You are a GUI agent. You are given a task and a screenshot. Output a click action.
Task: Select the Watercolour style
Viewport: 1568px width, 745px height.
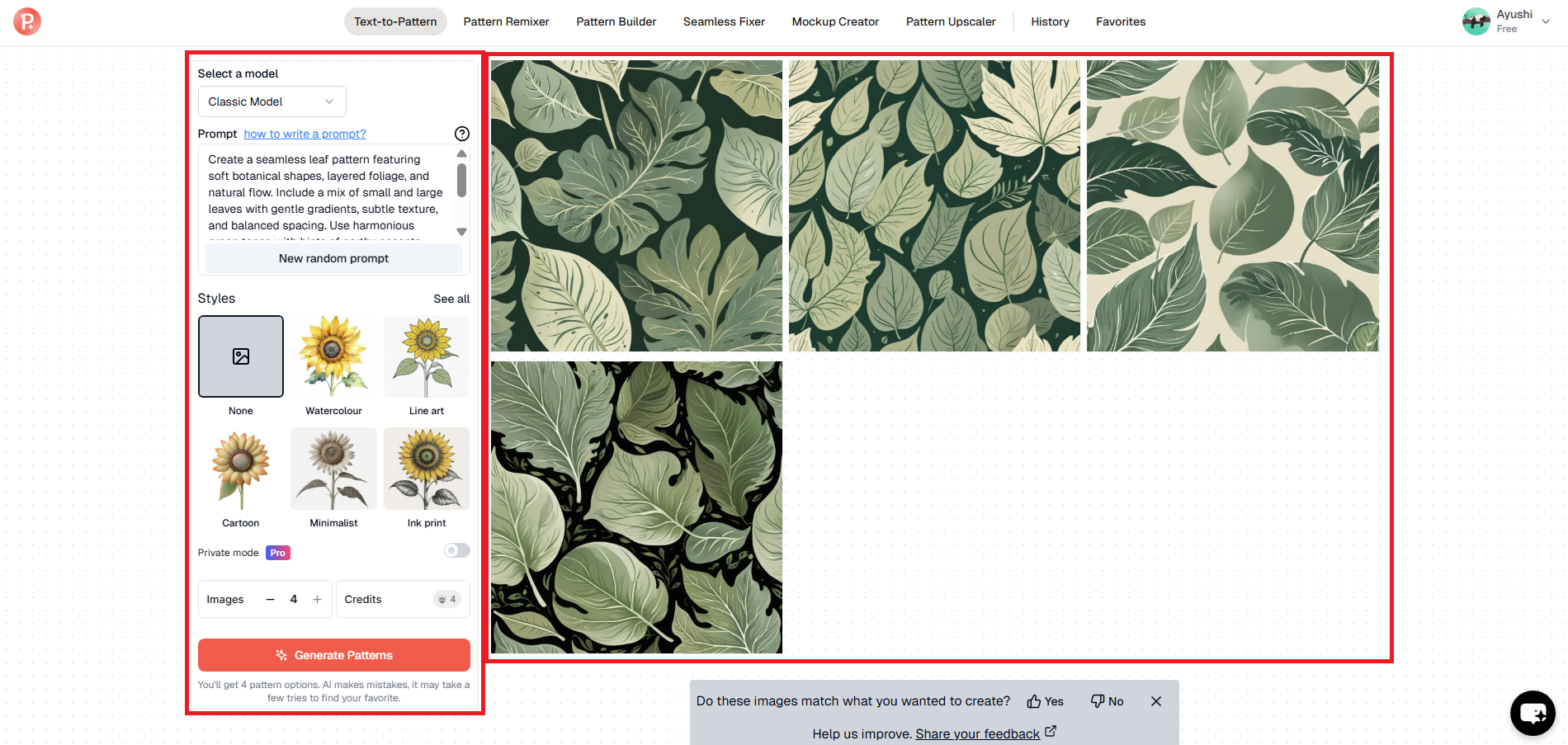point(333,356)
